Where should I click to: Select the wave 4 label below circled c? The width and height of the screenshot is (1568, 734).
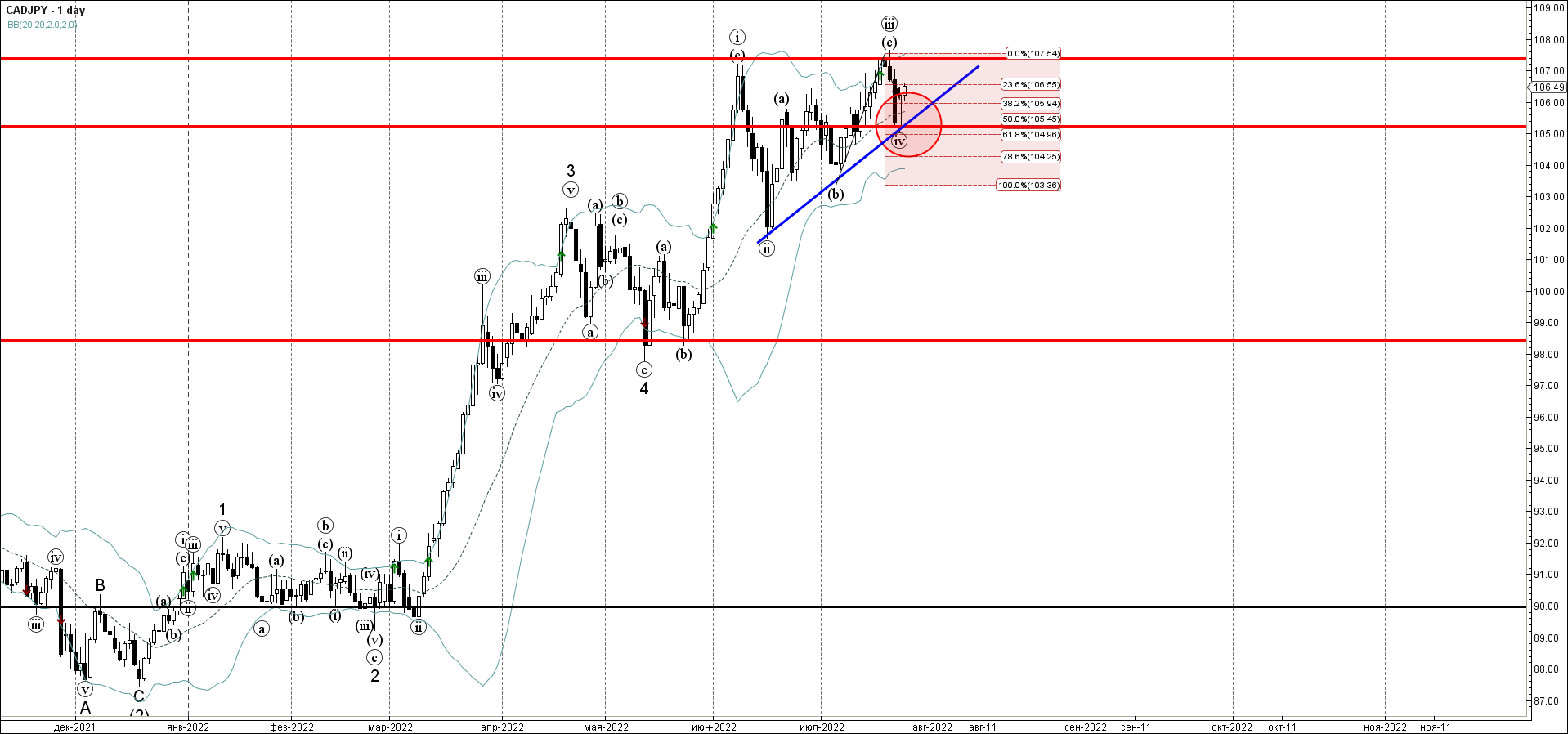tap(644, 388)
